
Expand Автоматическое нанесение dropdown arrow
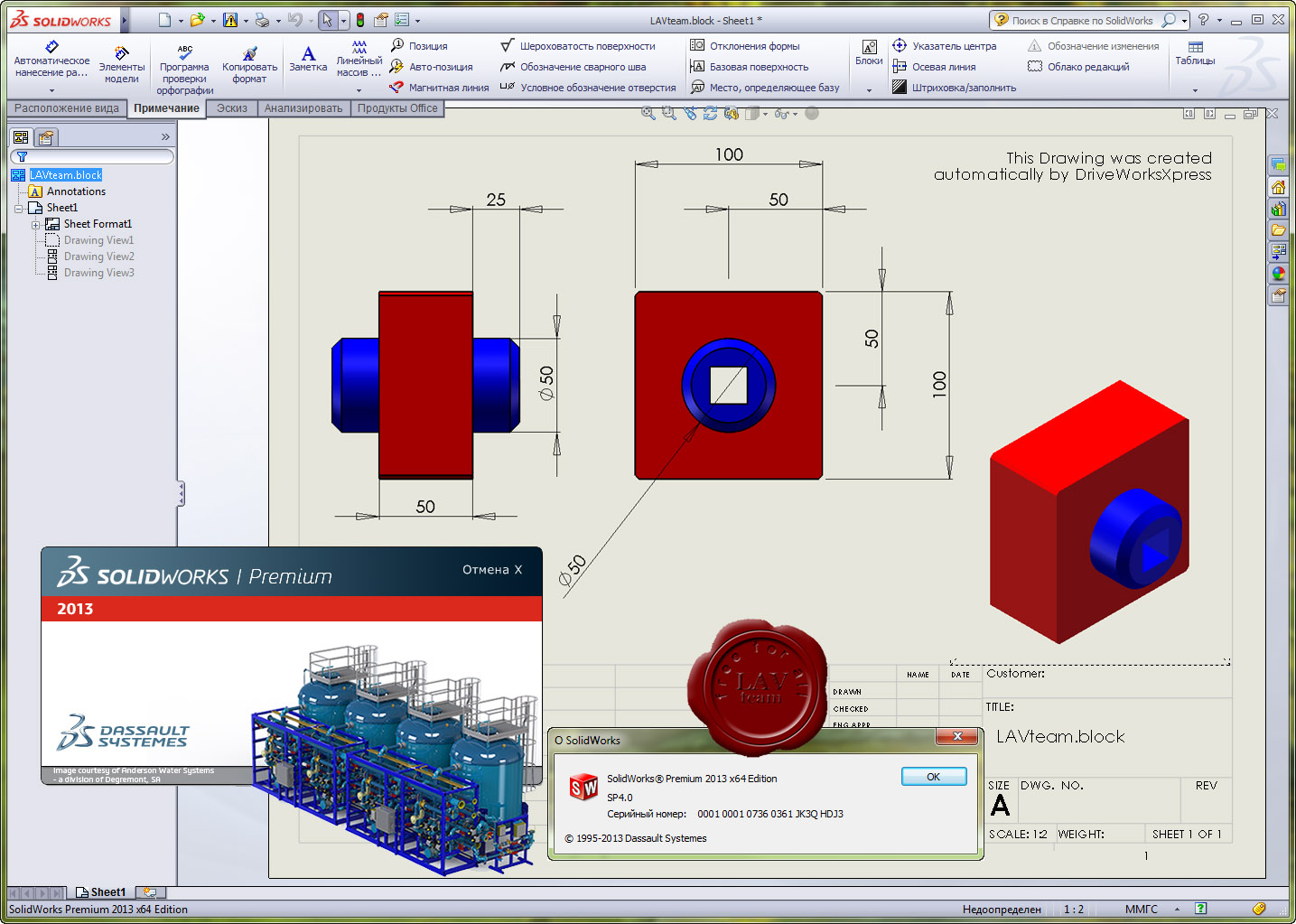51,90
